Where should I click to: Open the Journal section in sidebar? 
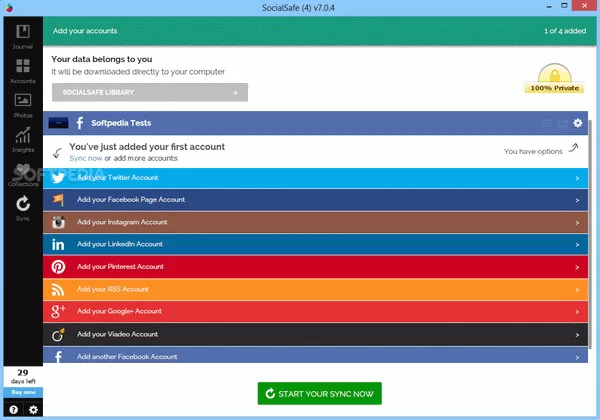point(23,37)
